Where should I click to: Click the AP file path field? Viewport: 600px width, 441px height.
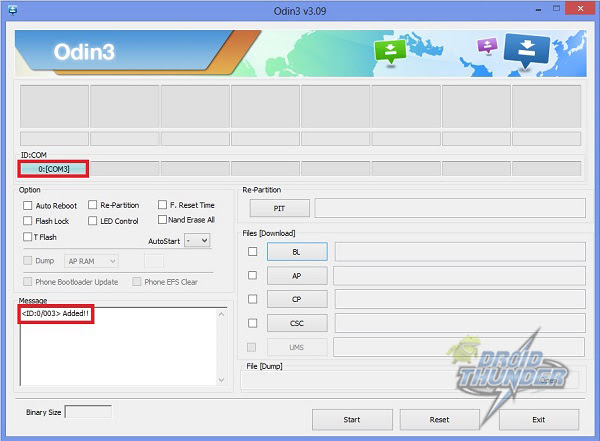pos(459,276)
